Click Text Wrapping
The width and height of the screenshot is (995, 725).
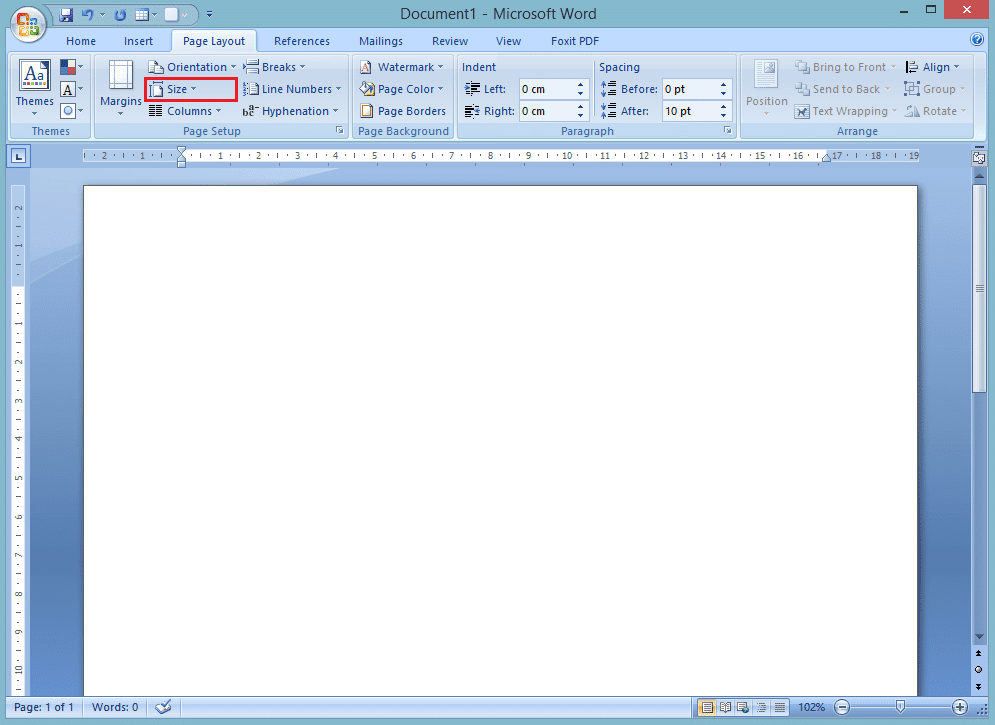[x=845, y=111]
